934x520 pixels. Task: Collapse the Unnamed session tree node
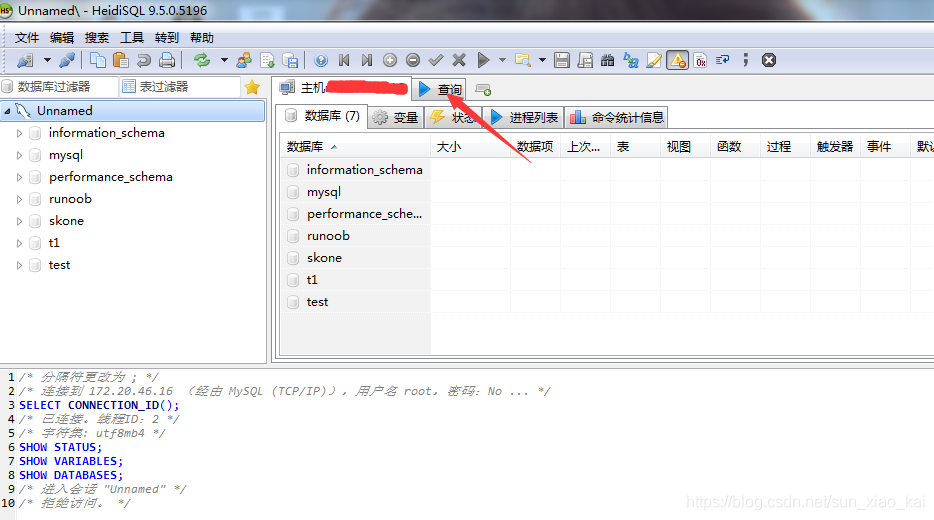coord(8,111)
